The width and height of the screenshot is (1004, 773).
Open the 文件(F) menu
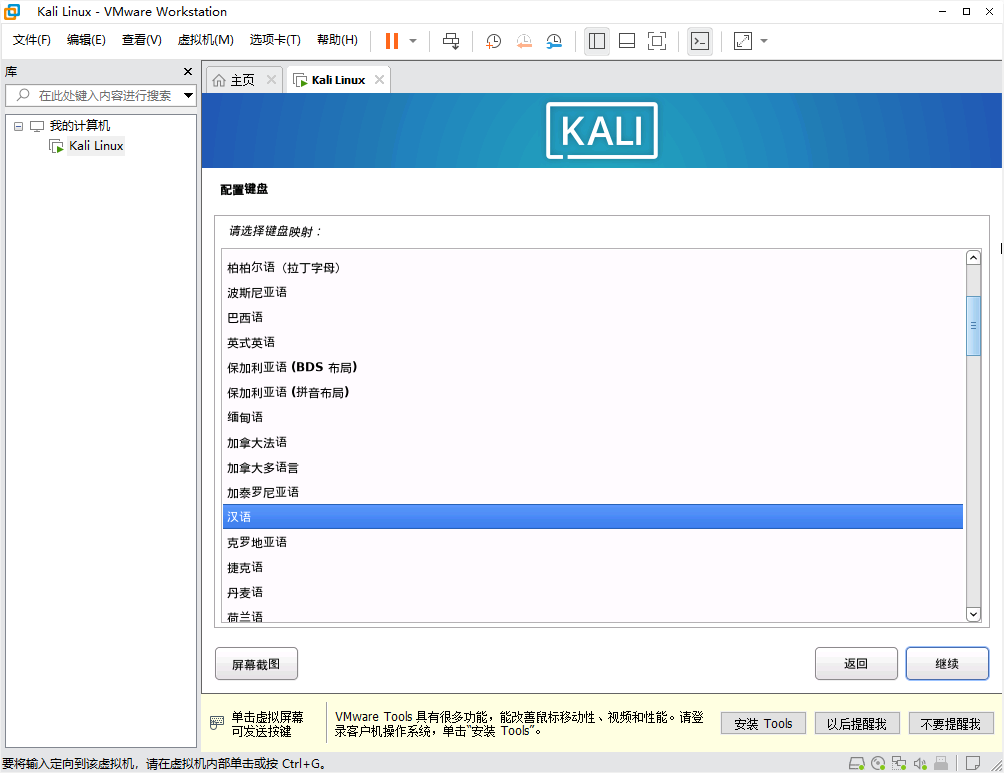point(31,40)
